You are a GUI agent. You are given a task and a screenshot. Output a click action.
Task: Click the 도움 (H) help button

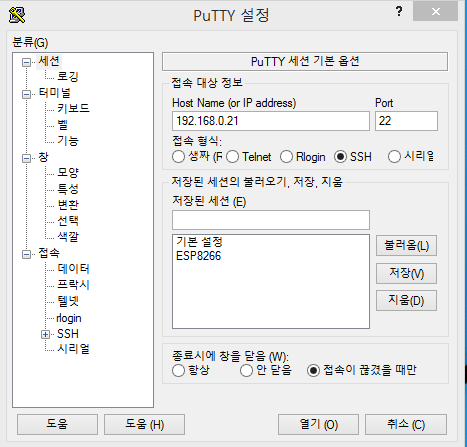(144, 424)
